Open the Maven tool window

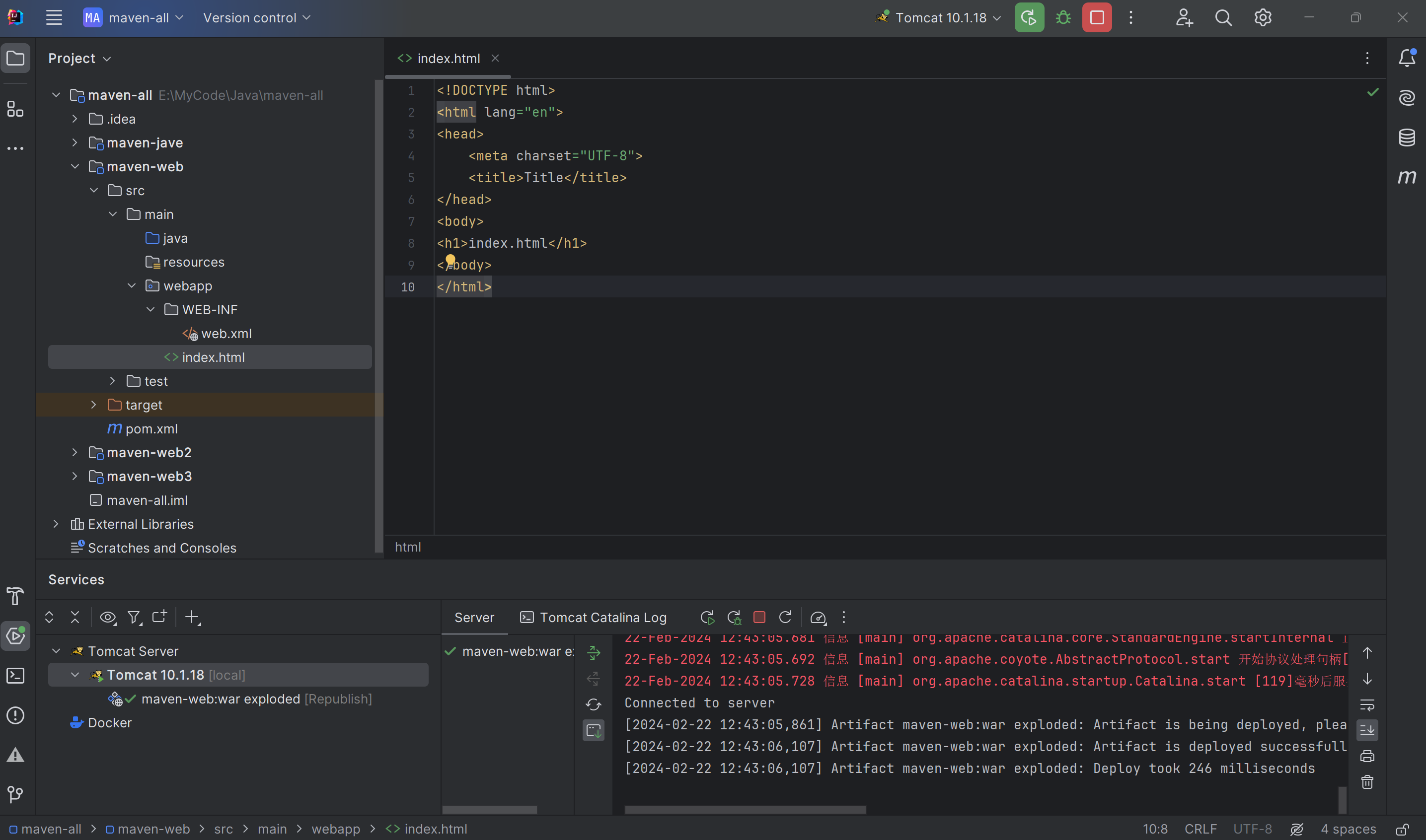coord(1407,177)
